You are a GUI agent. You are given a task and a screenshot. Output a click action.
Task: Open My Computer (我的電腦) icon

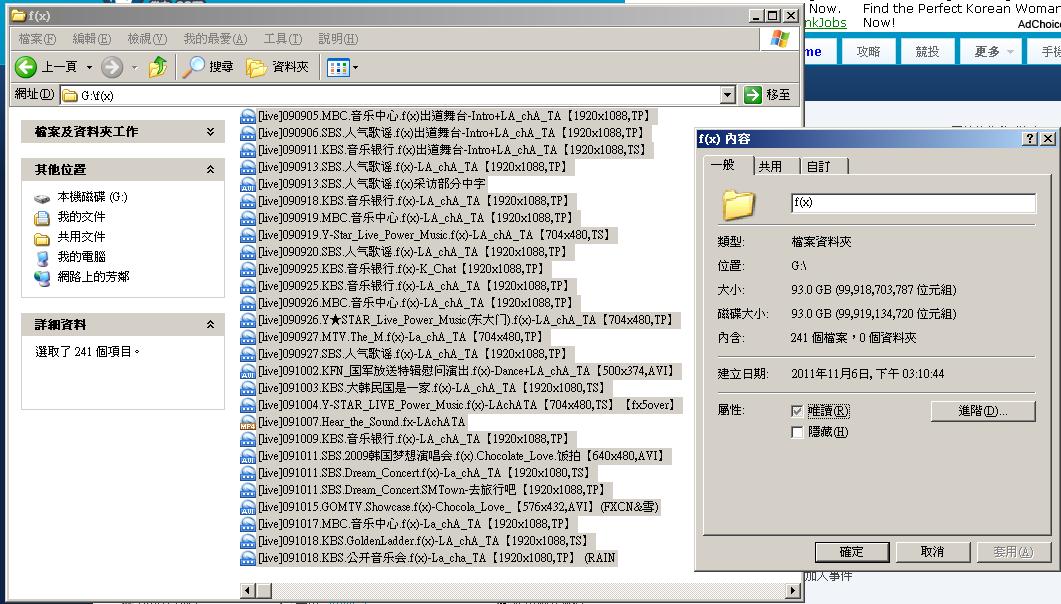42,257
